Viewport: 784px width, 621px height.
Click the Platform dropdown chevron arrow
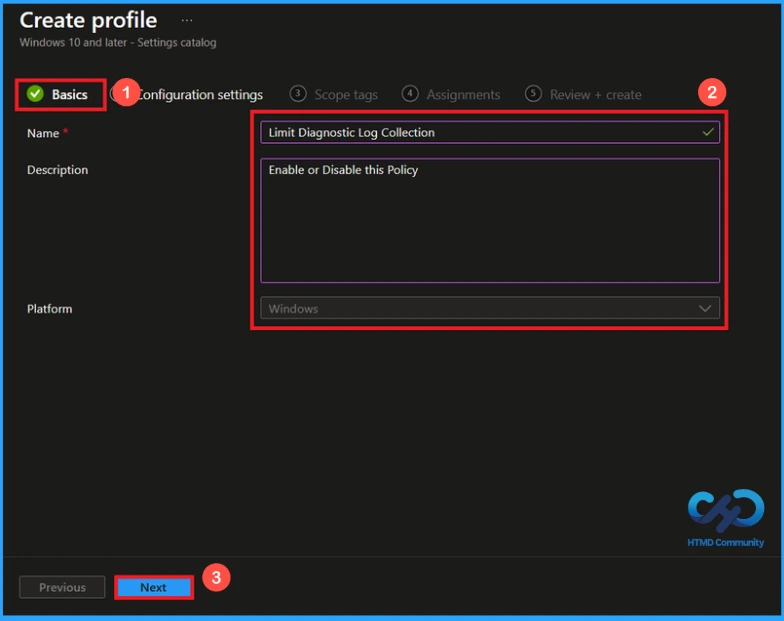705,308
